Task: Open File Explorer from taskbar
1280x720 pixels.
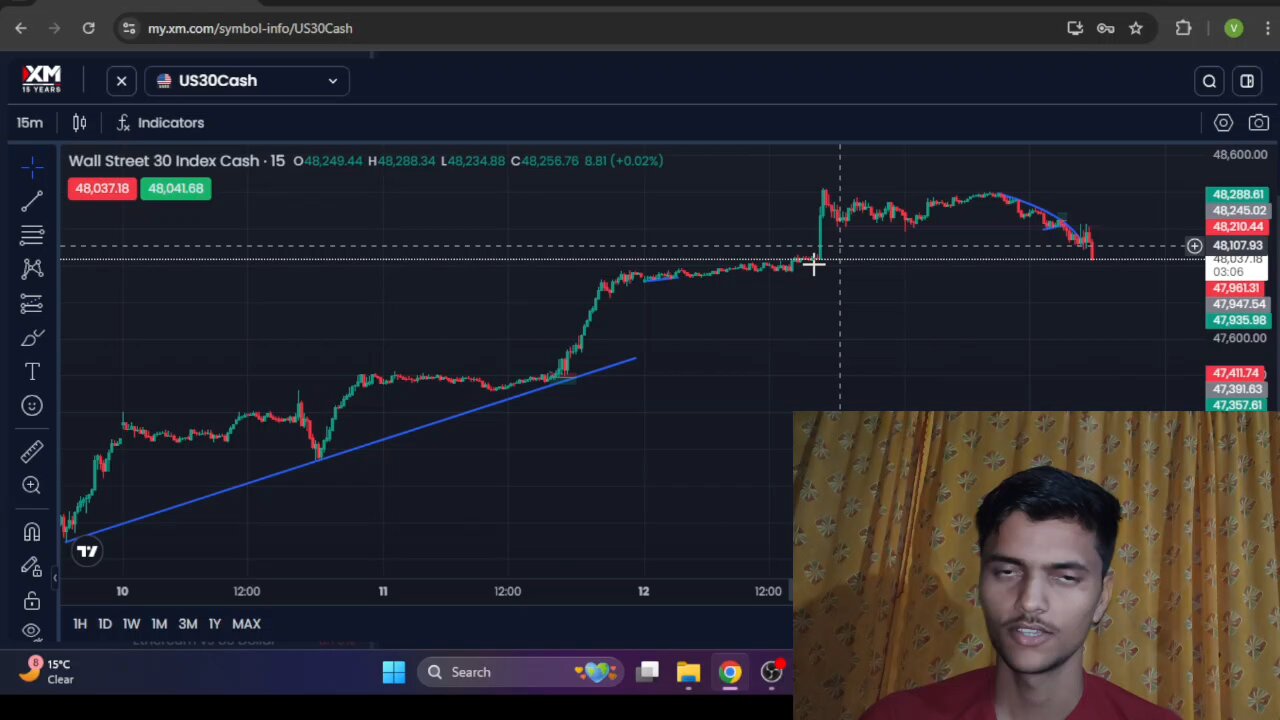Action: [x=688, y=672]
